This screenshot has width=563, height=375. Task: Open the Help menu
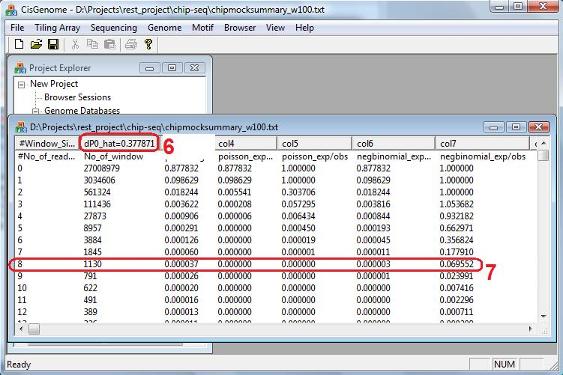304,28
